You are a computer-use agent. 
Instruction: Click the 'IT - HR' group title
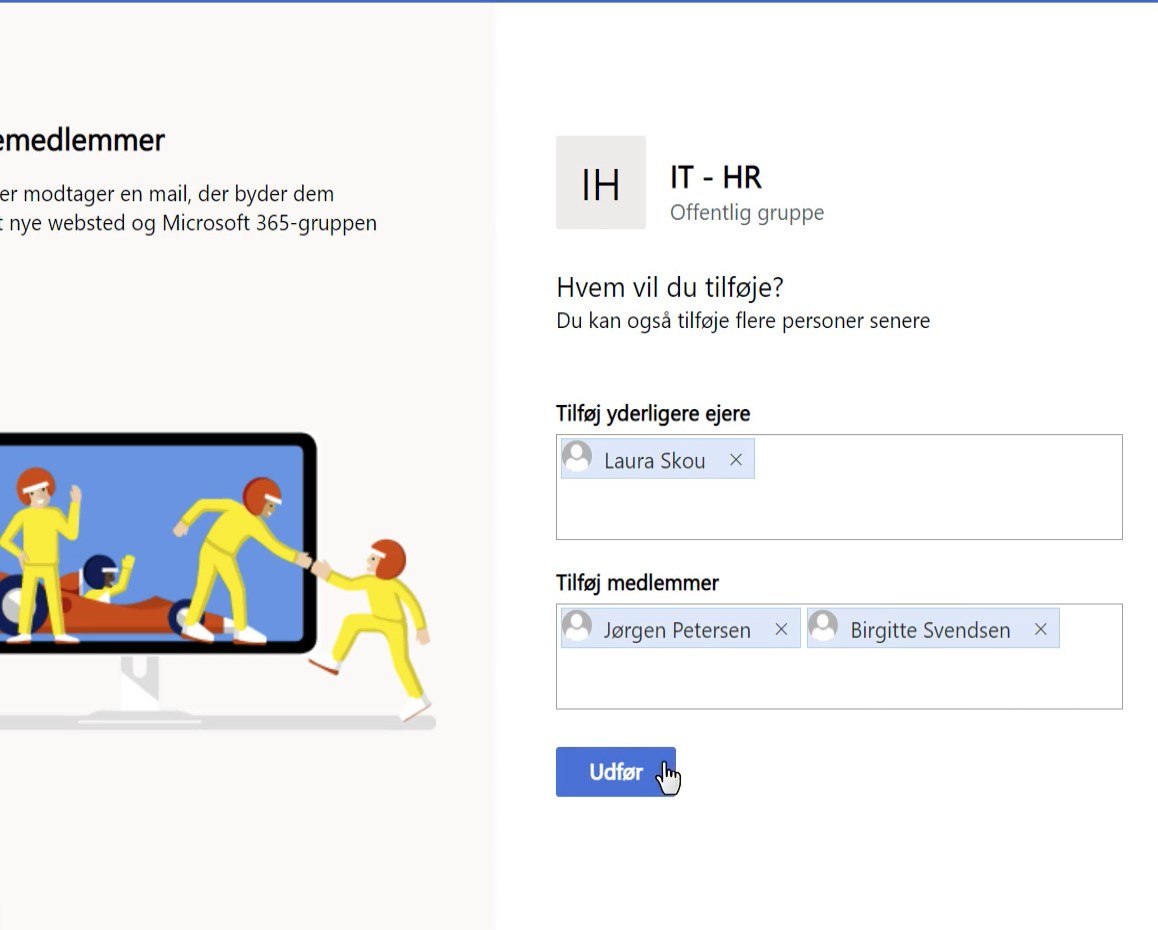pyautogui.click(x=716, y=177)
